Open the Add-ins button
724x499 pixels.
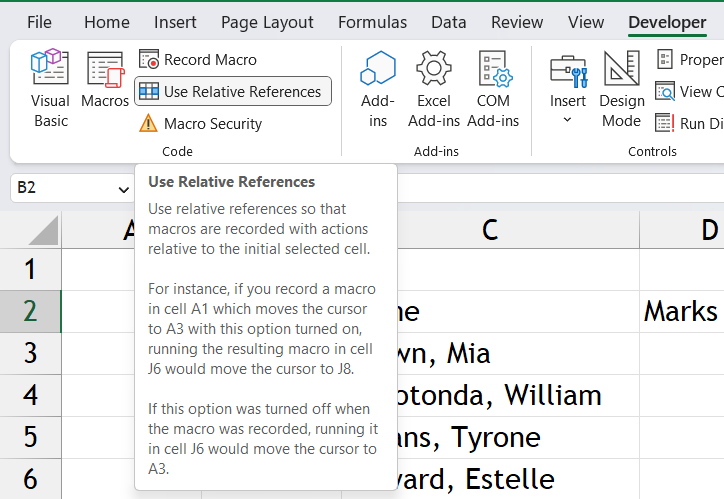point(378,88)
